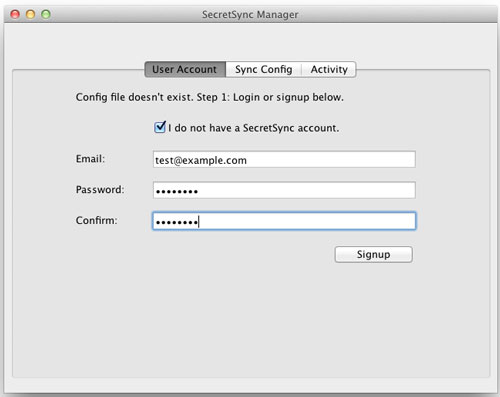Click the "I do not have a SecretSync account" label
500x397 pixels.
[x=253, y=128]
